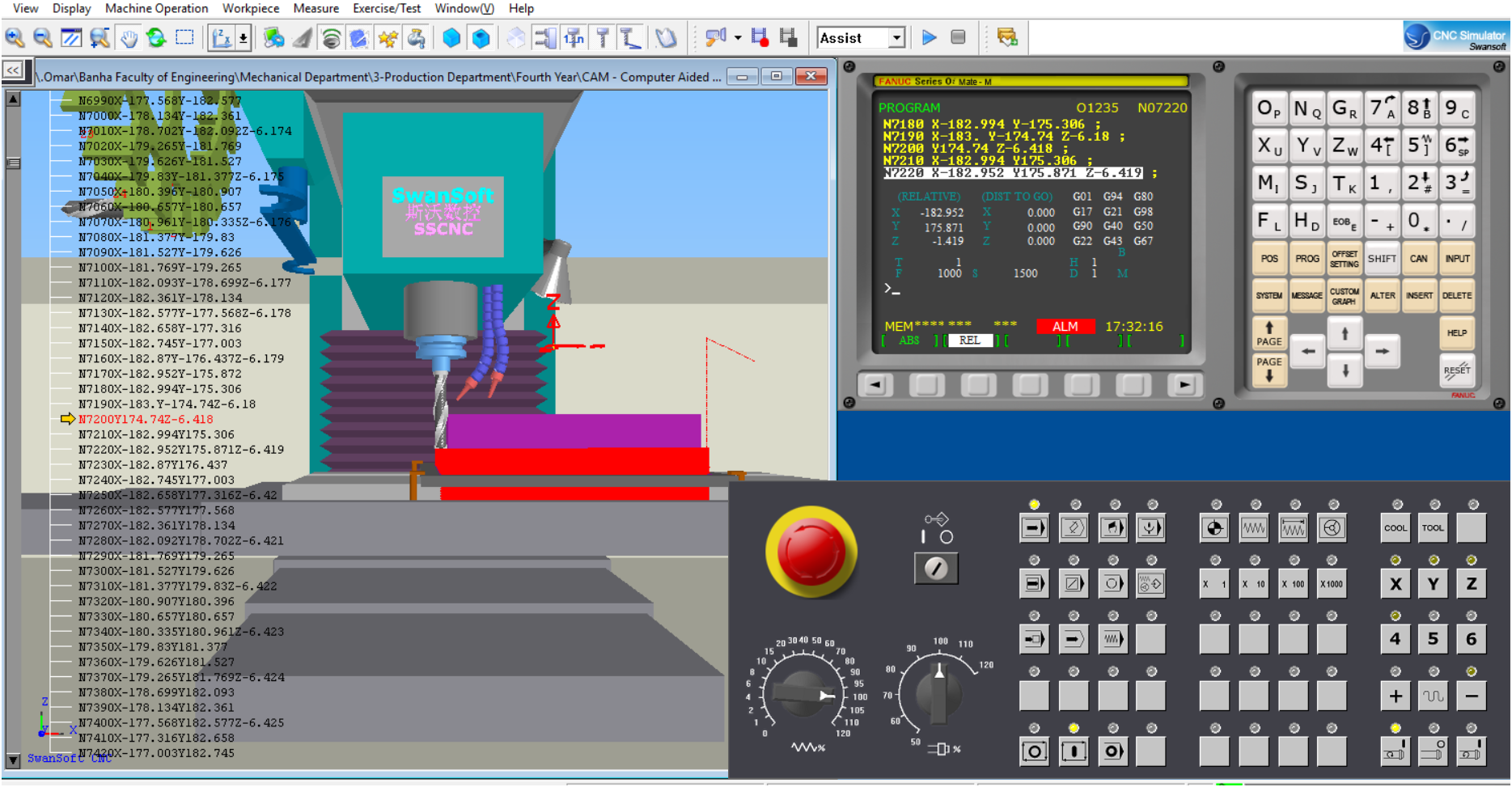
Task: Click the feed hold button
Action: (1034, 751)
